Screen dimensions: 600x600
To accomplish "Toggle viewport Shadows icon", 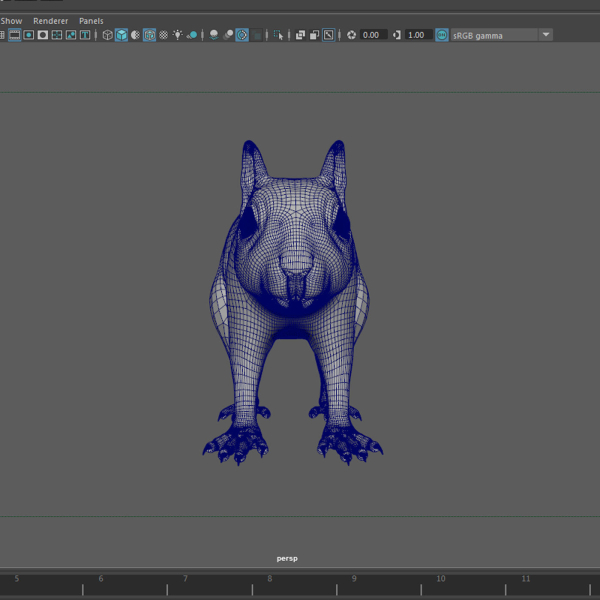I will click(x=192, y=35).
